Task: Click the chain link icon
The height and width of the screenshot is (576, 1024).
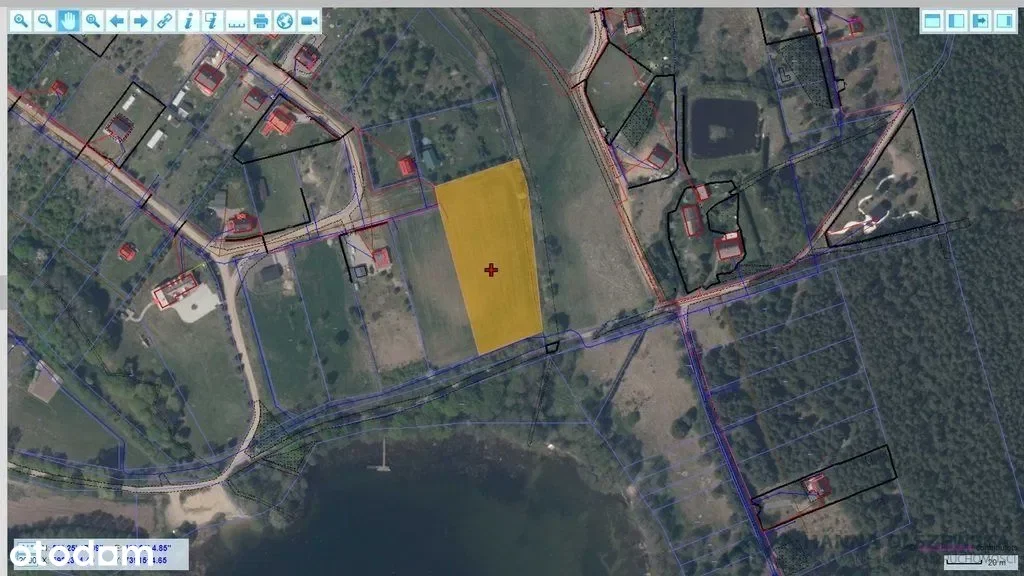Action: [x=164, y=20]
